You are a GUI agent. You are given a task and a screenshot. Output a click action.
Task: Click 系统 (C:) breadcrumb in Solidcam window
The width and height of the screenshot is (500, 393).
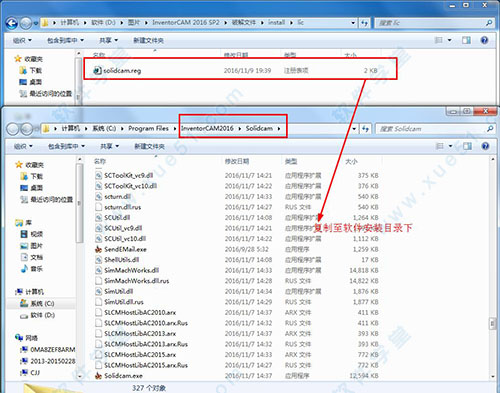(x=104, y=128)
